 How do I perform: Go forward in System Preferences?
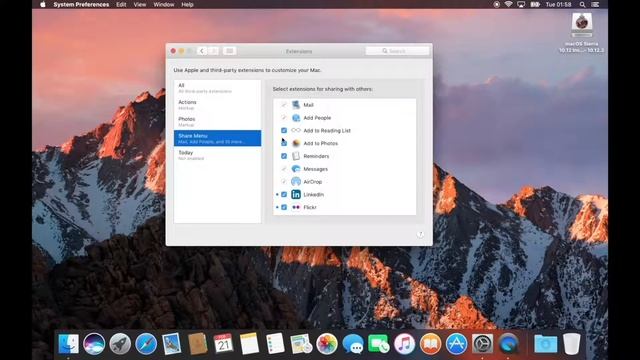(x=213, y=51)
